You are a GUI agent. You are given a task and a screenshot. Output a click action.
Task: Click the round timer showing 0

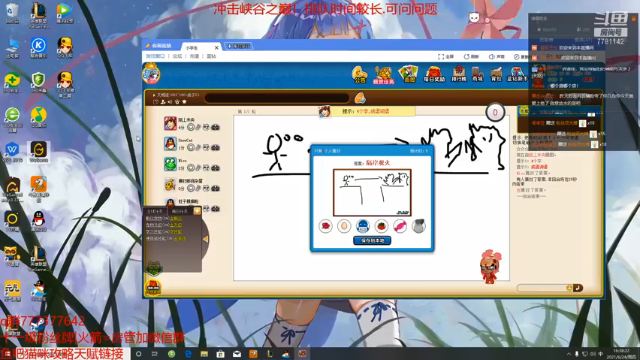click(495, 113)
